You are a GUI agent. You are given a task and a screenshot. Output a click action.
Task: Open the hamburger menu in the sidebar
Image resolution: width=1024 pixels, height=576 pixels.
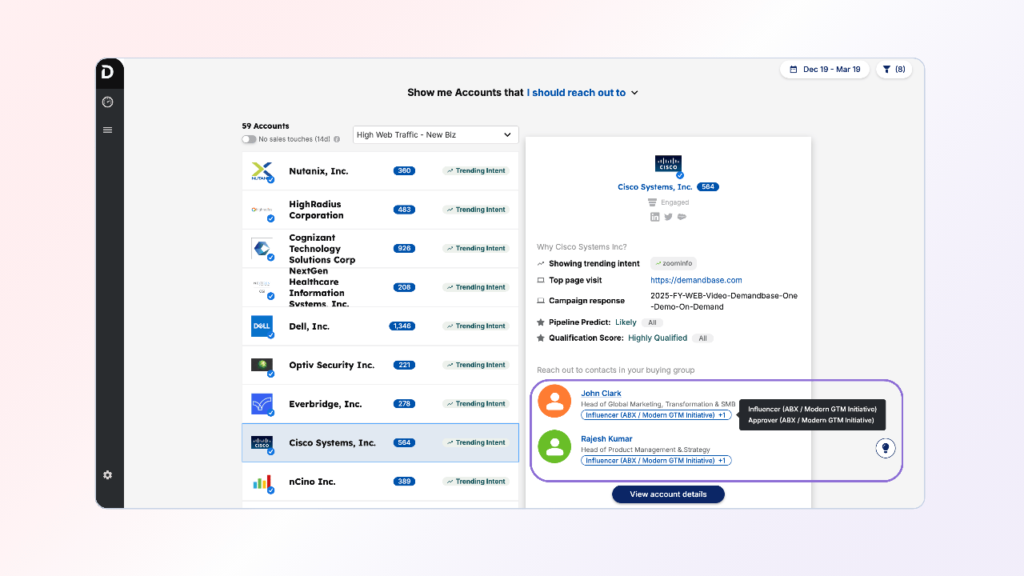108,130
